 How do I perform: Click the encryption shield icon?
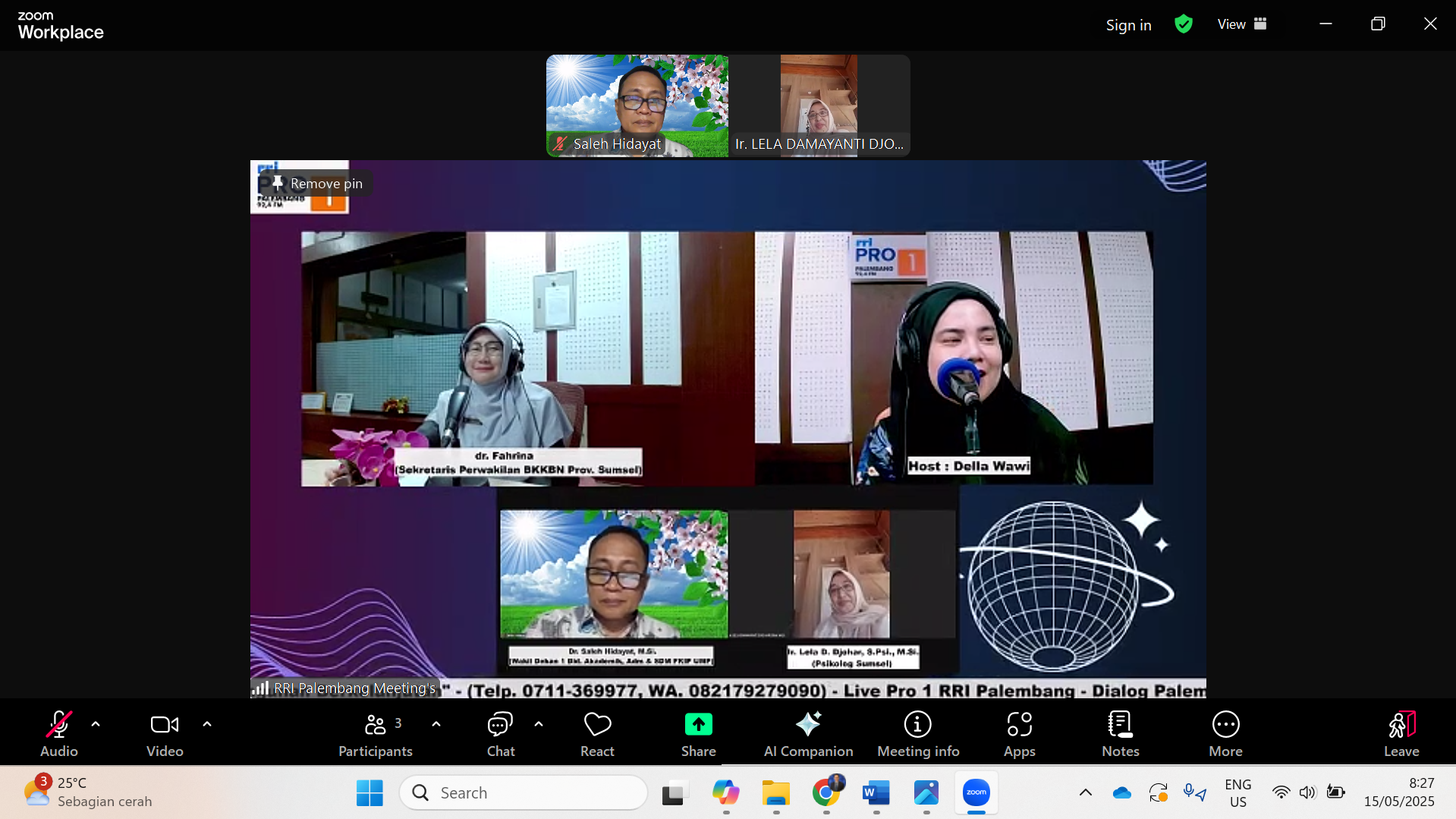click(x=1183, y=24)
